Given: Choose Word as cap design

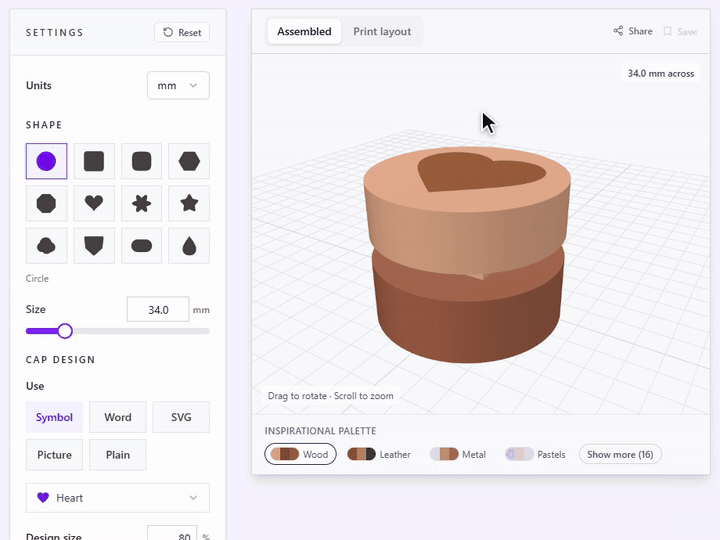Looking at the screenshot, I should pyautogui.click(x=118, y=417).
